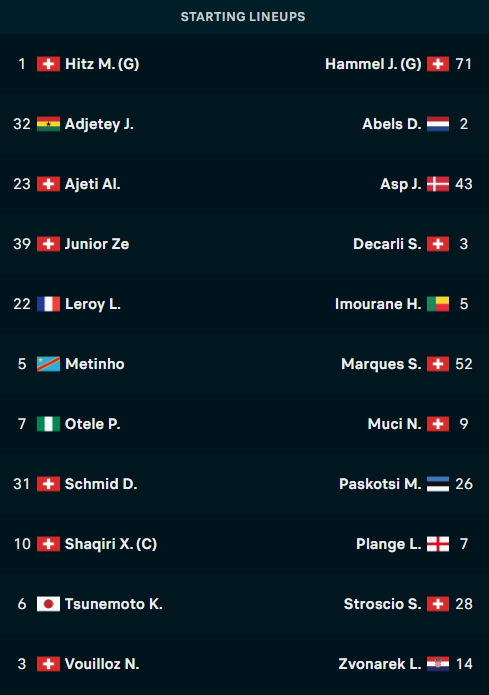Click the Denmark flag beside Asp J.
The height and width of the screenshot is (695, 489).
438,184
